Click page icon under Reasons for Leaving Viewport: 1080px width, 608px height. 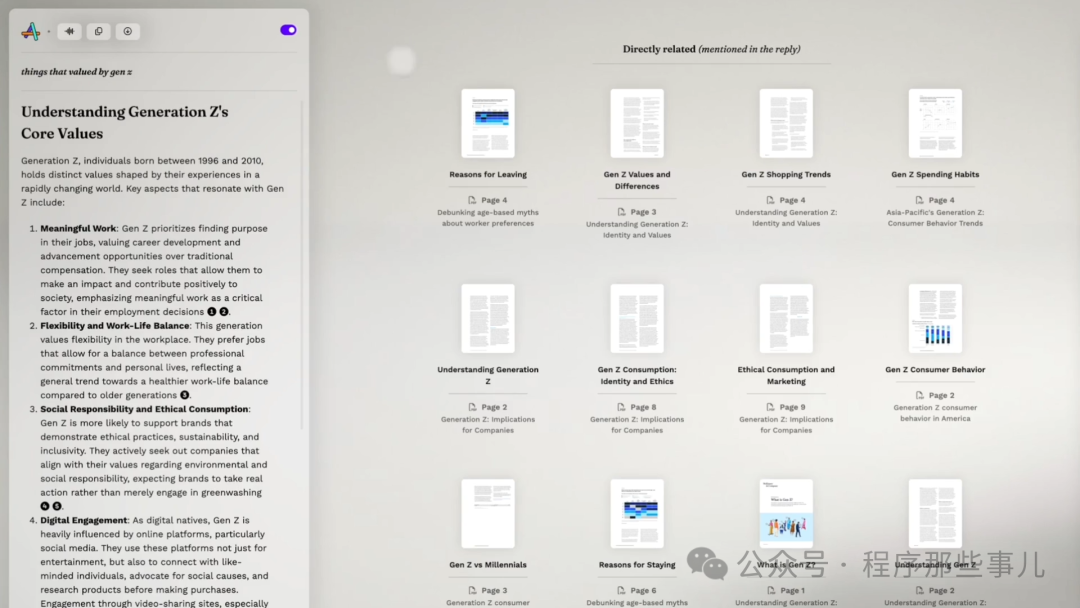[x=472, y=200]
